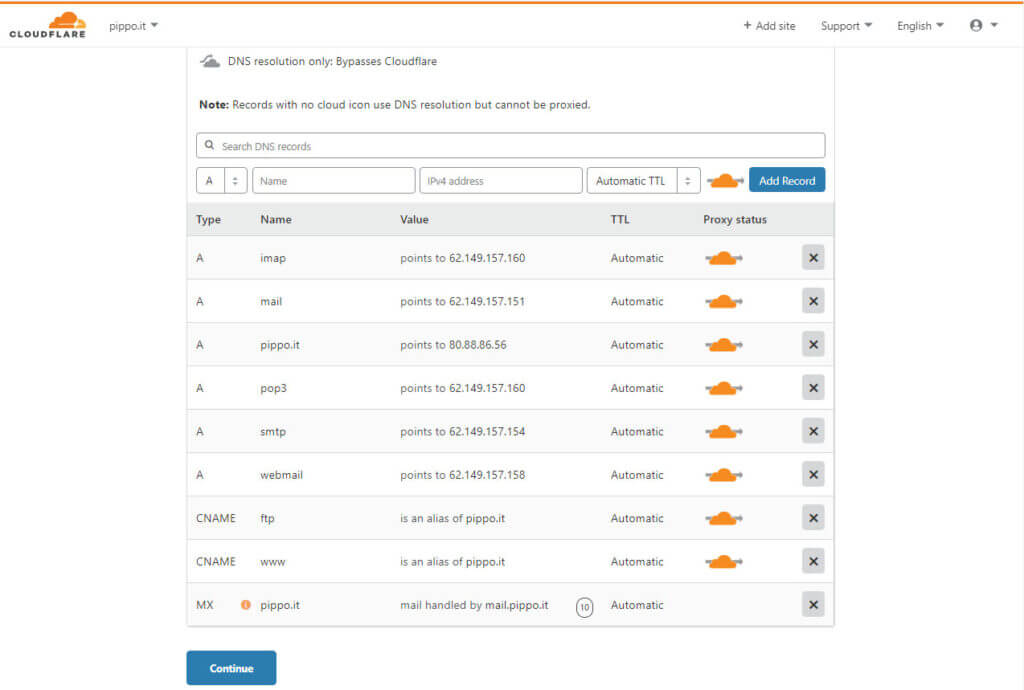Remove the pippo.it A record
This screenshot has height=690, width=1024.
[x=813, y=345]
